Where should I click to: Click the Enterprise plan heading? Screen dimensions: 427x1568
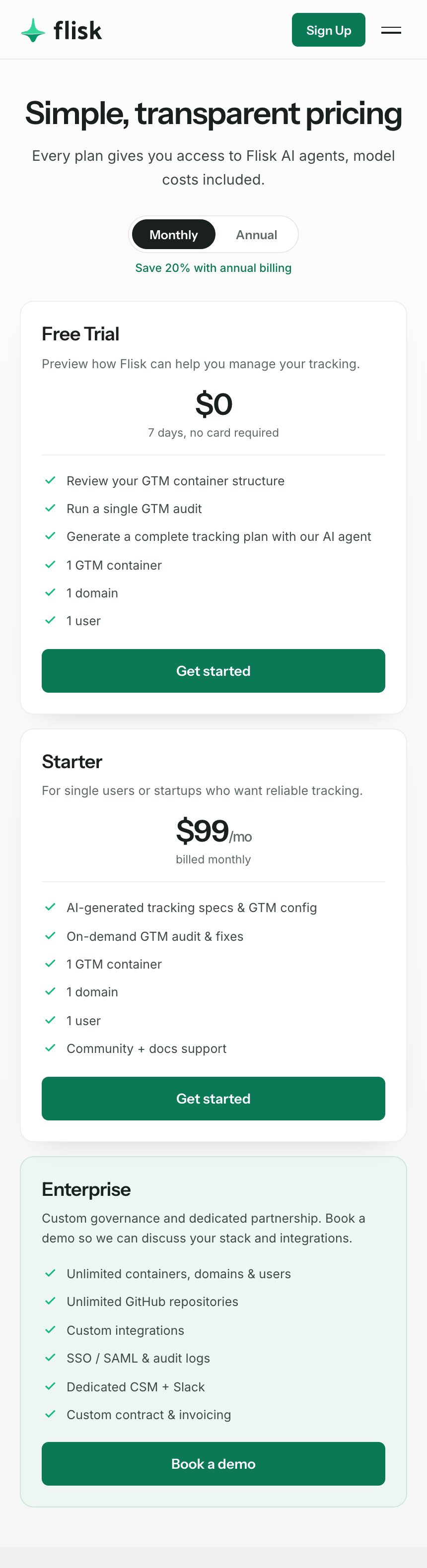(86, 1189)
